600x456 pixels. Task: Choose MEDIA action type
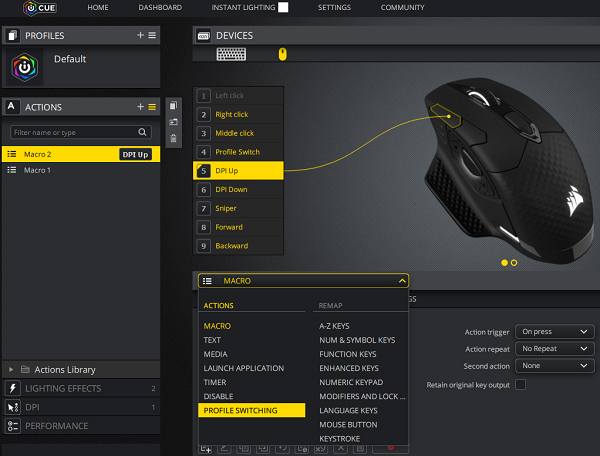pos(215,354)
